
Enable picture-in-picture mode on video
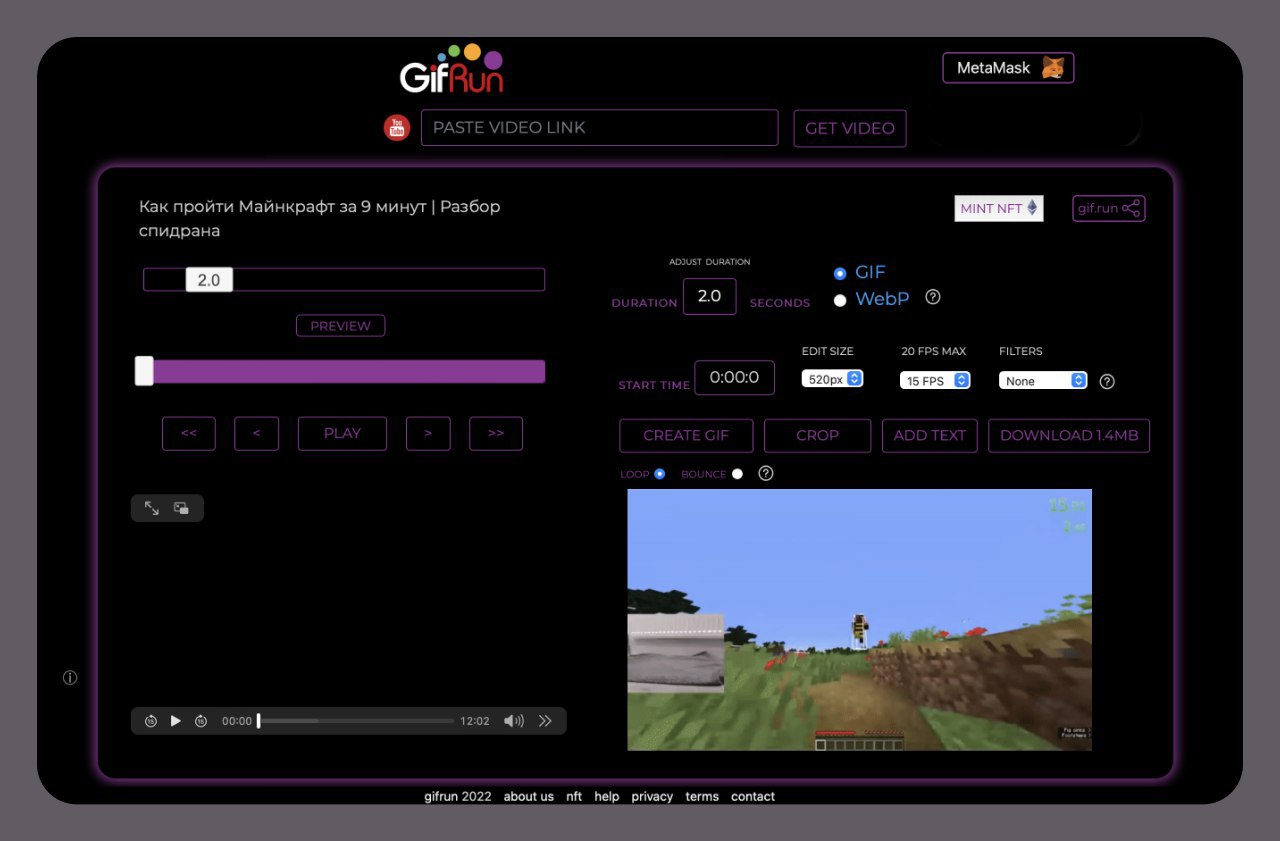click(x=181, y=508)
